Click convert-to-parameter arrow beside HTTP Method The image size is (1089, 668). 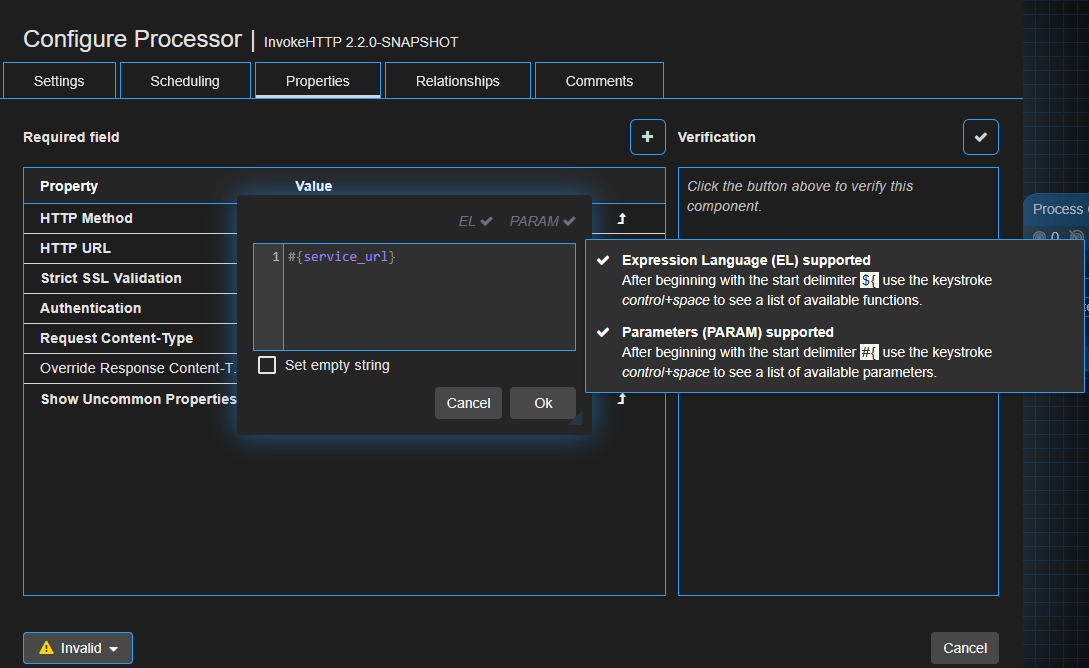(621, 219)
